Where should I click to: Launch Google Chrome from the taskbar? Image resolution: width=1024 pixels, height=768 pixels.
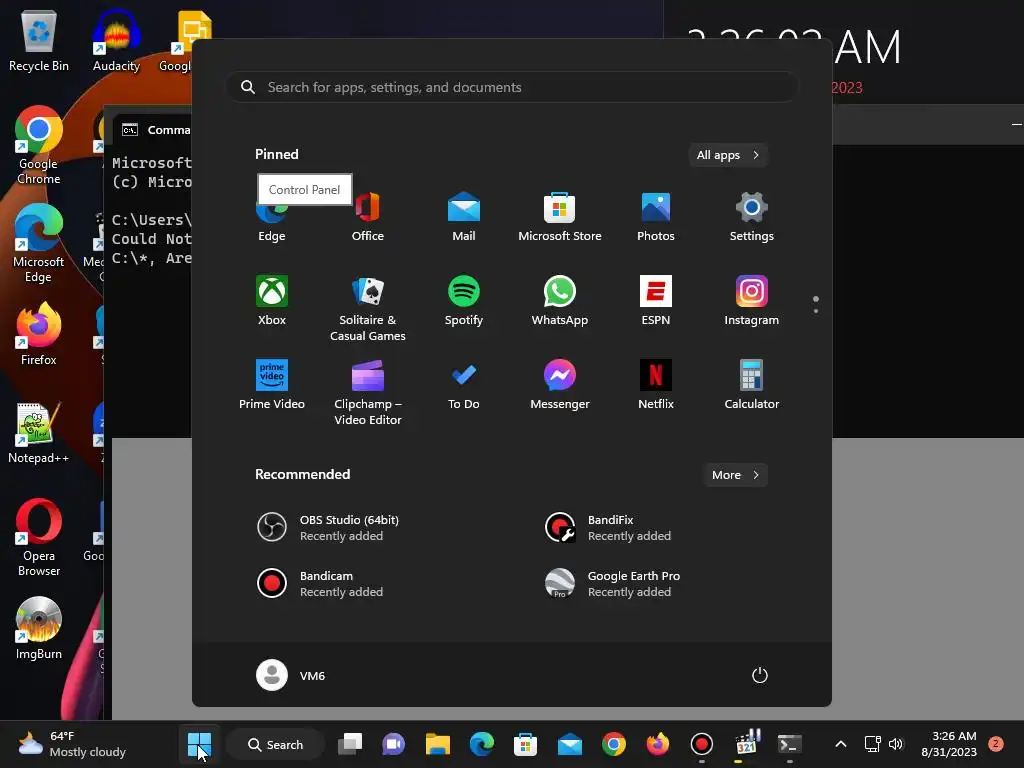614,744
